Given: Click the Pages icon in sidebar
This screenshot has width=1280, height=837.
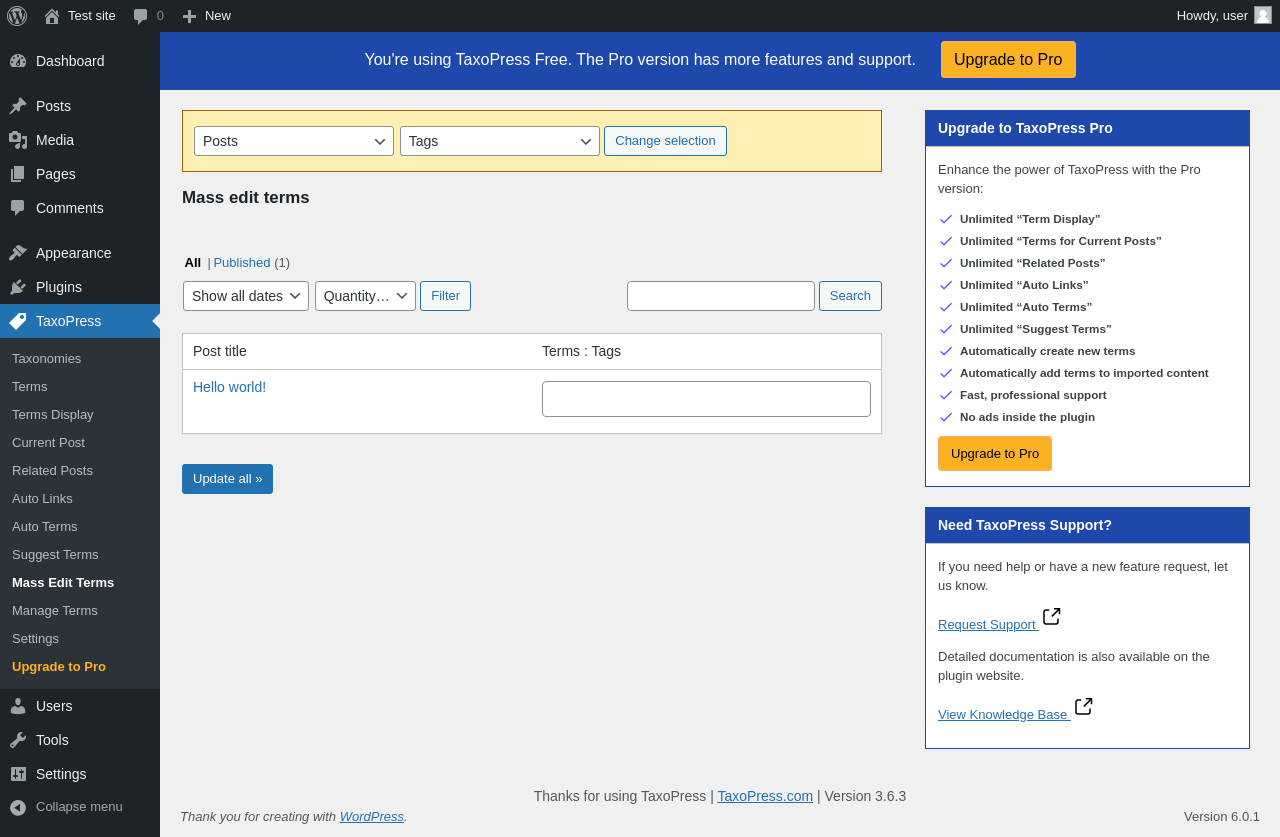Looking at the screenshot, I should 18,174.
